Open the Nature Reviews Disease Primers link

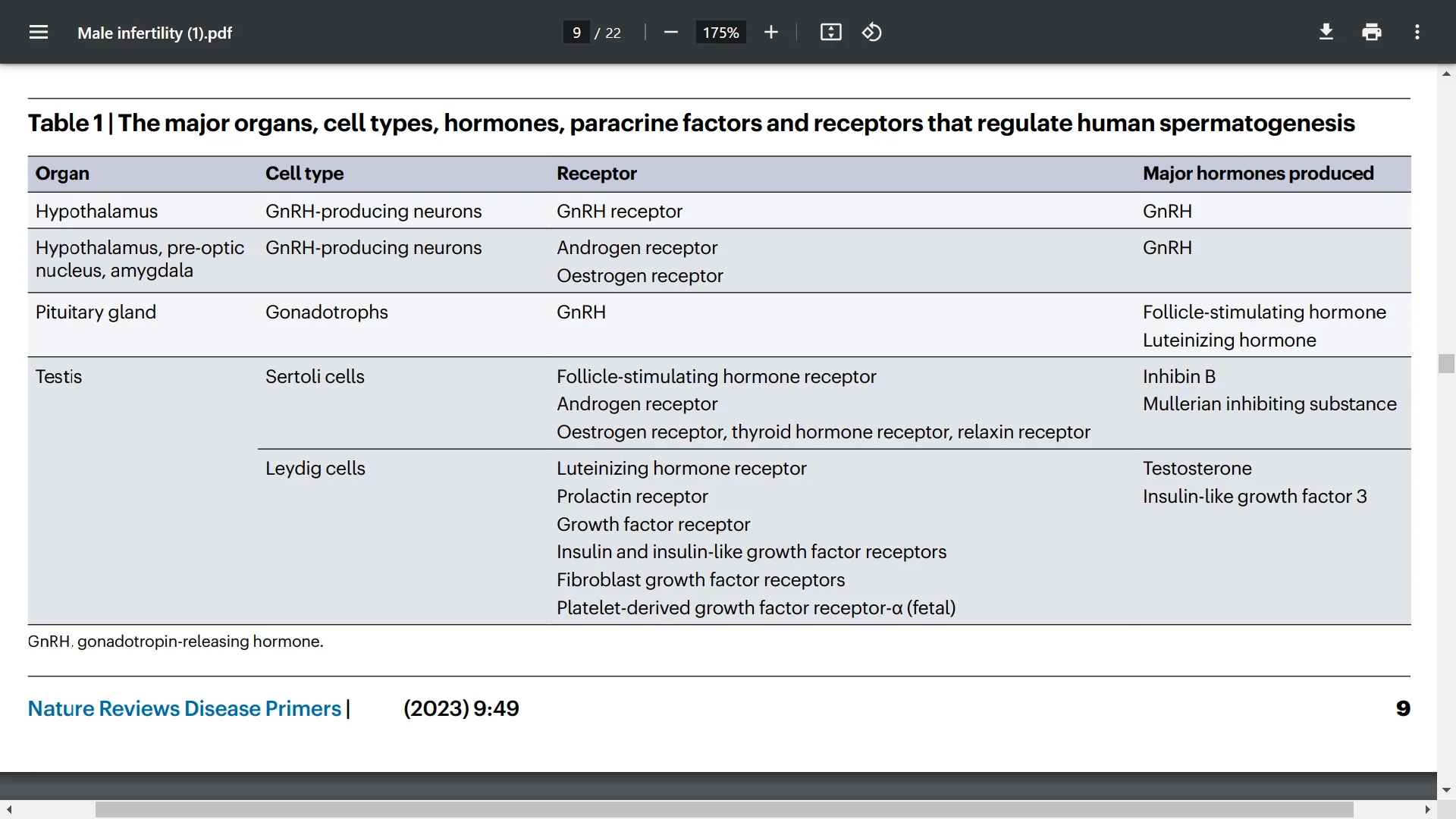(x=184, y=708)
